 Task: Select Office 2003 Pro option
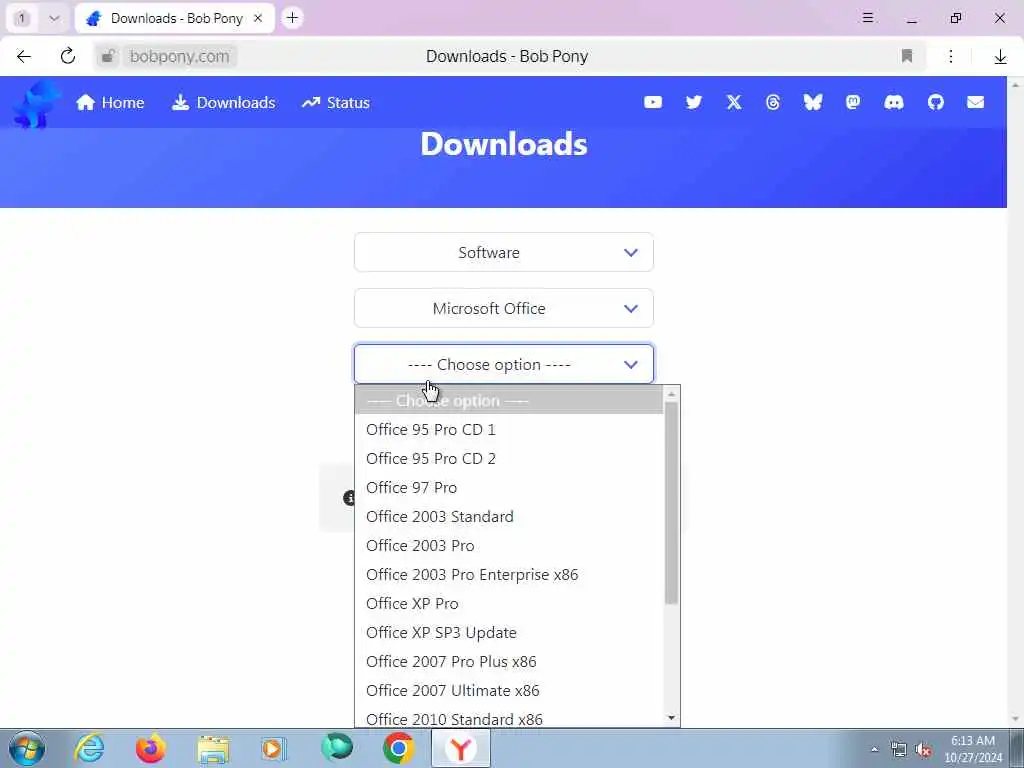pos(509,545)
